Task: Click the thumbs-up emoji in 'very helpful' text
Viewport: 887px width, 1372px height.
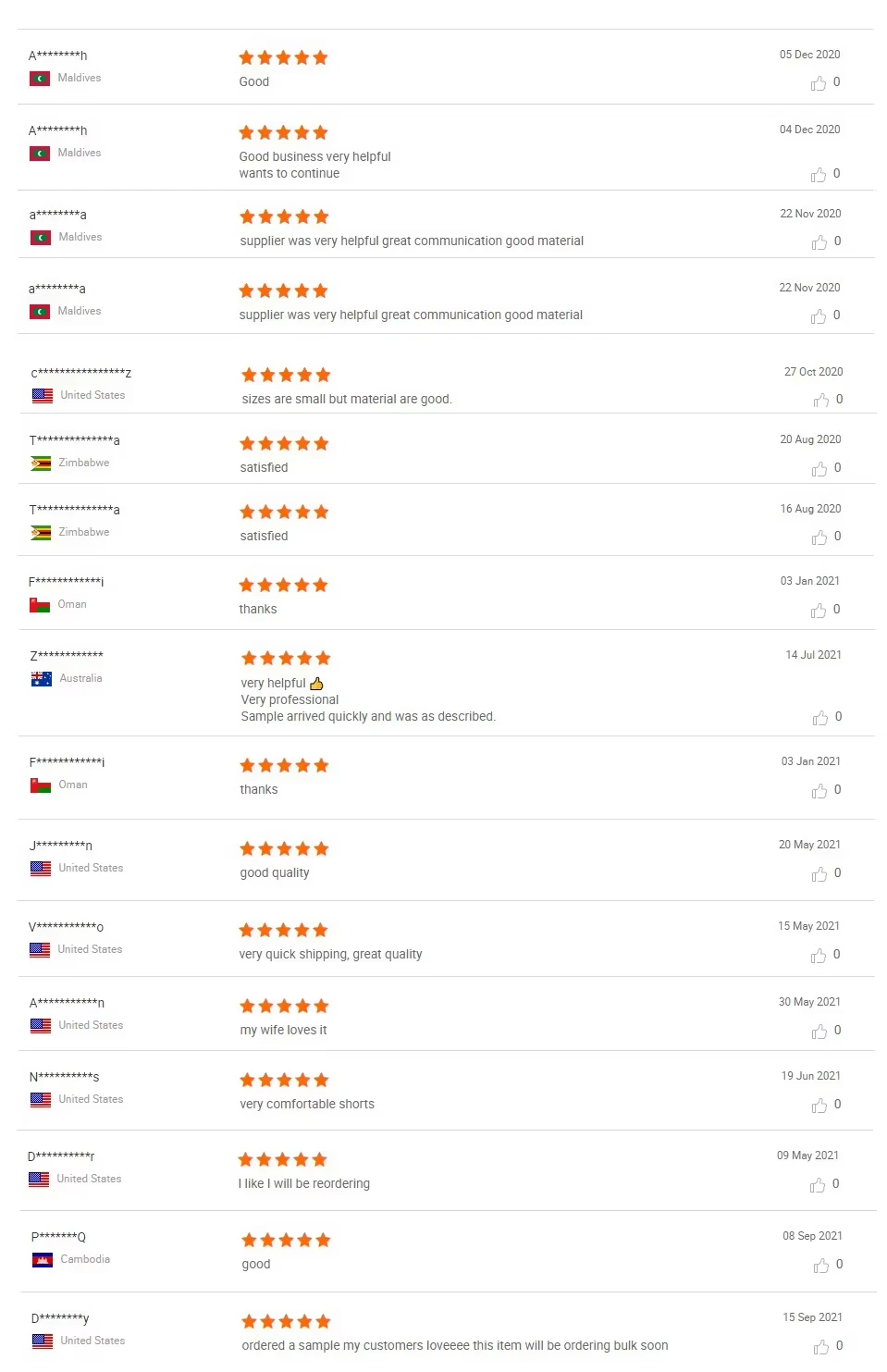Action: [x=316, y=684]
